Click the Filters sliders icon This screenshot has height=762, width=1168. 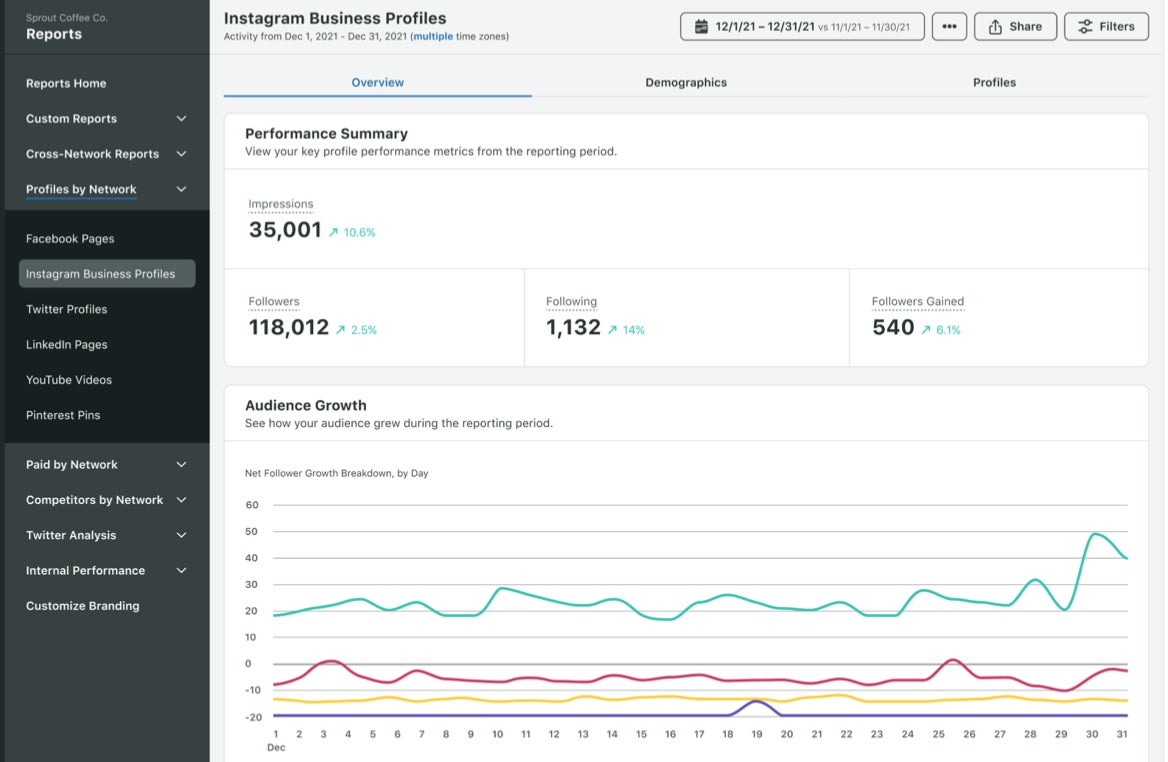click(1085, 27)
